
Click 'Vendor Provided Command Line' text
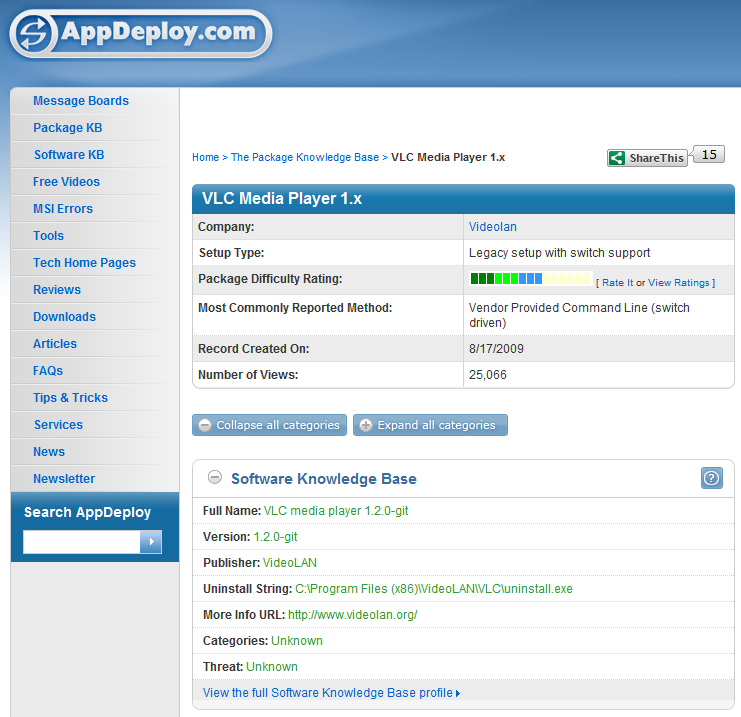pyautogui.click(x=558, y=308)
